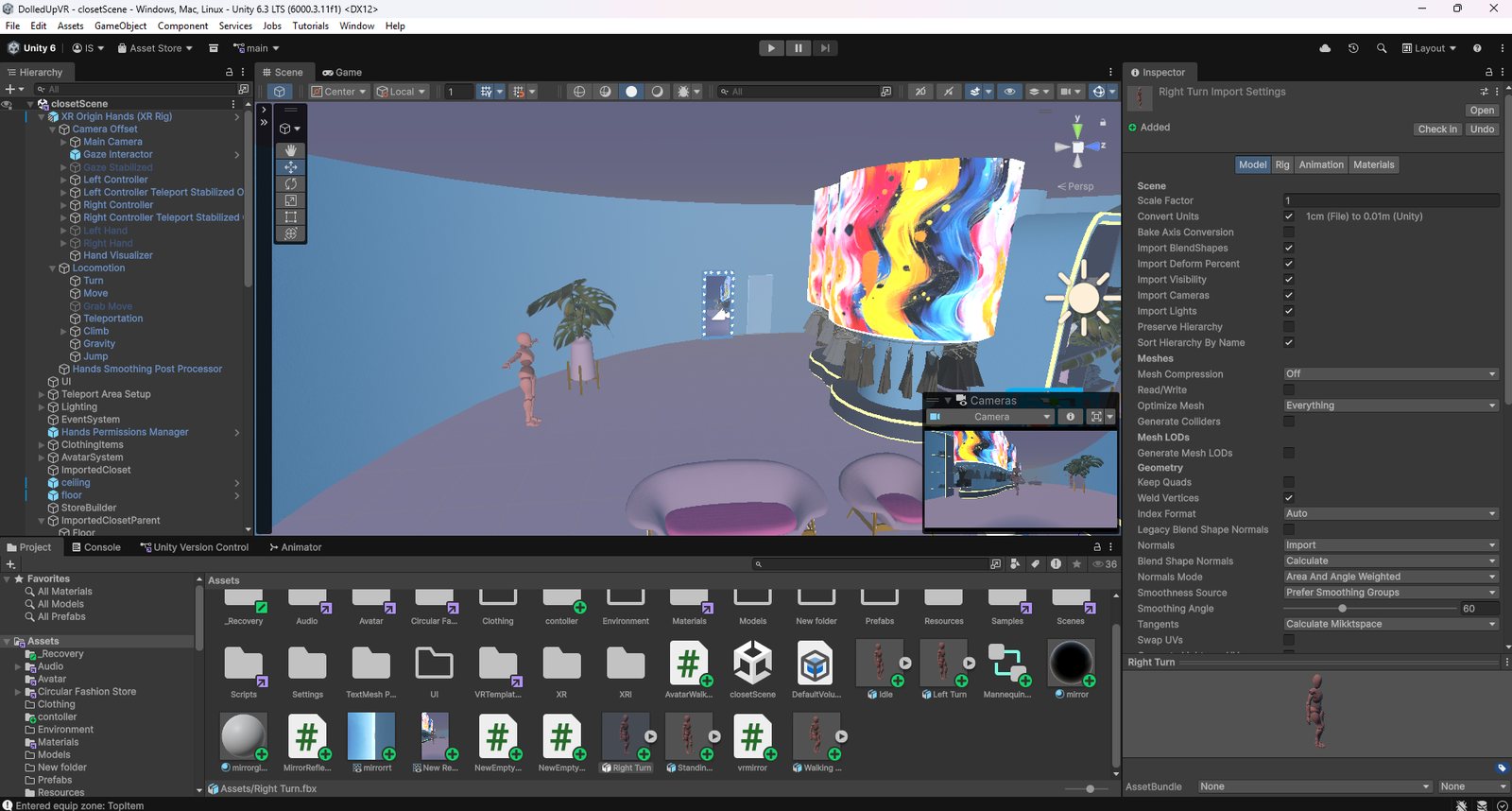Click the Hierarchy search field
The width and height of the screenshot is (1512, 811).
pos(134,89)
